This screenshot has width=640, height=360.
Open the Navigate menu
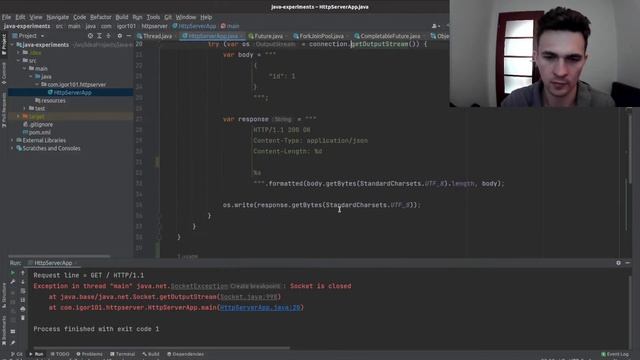pos(58,17)
